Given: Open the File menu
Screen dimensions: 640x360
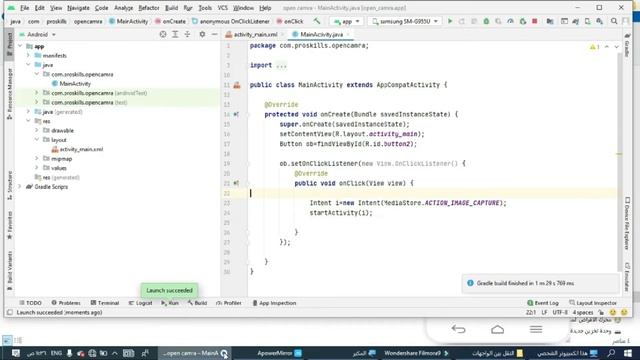Looking at the screenshot, I should pos(24,8).
